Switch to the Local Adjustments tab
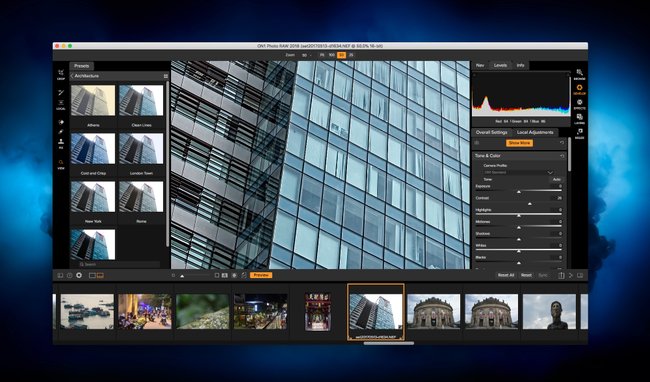The height and width of the screenshot is (382, 650). 535,132
